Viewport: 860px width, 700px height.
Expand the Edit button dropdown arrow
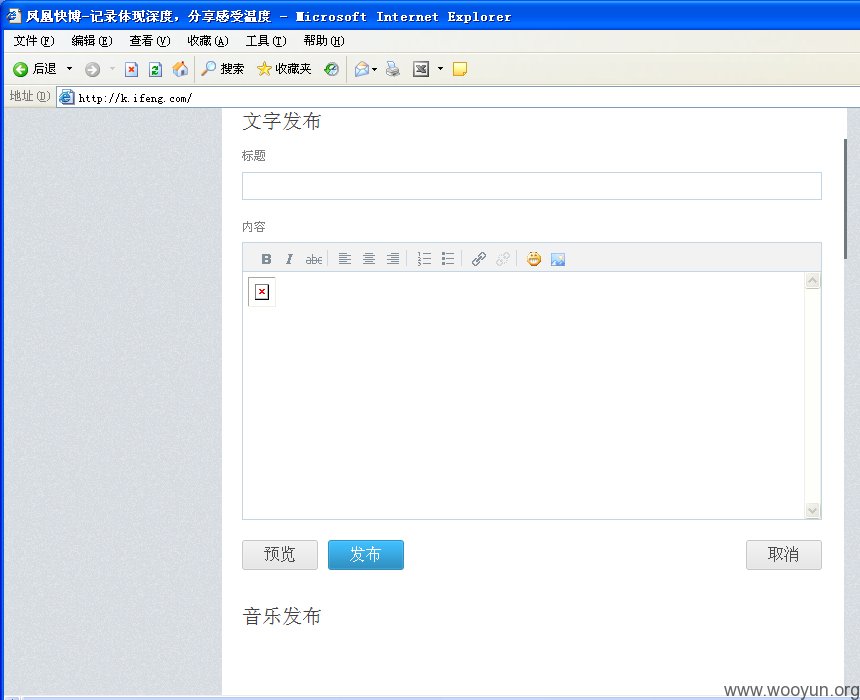click(x=440, y=69)
